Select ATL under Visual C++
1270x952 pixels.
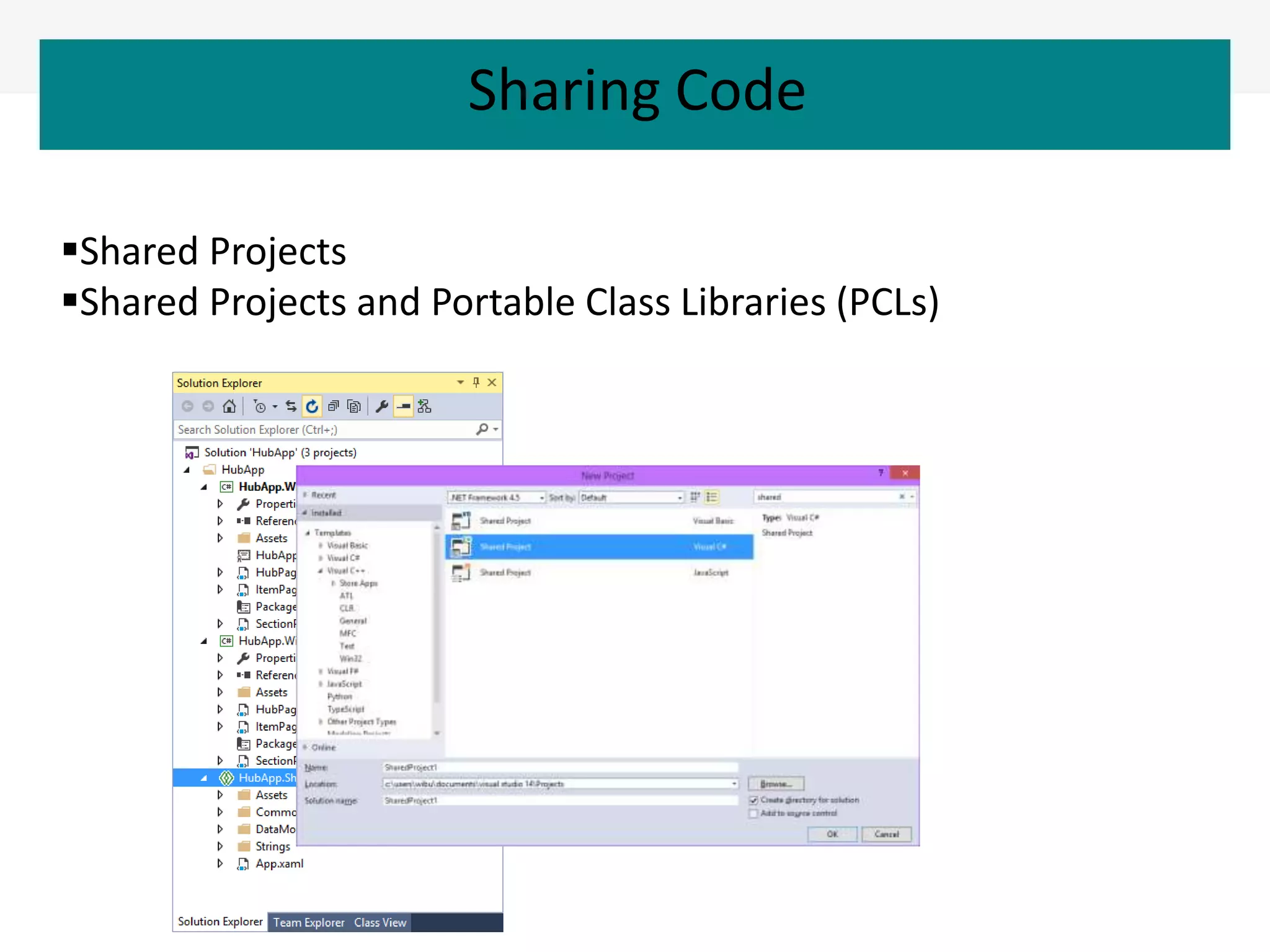[346, 596]
